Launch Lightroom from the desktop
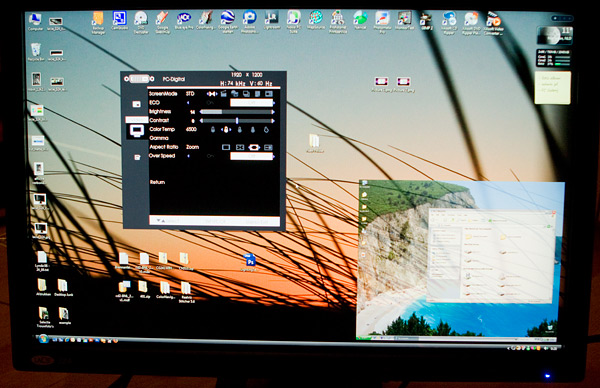 coord(271,21)
